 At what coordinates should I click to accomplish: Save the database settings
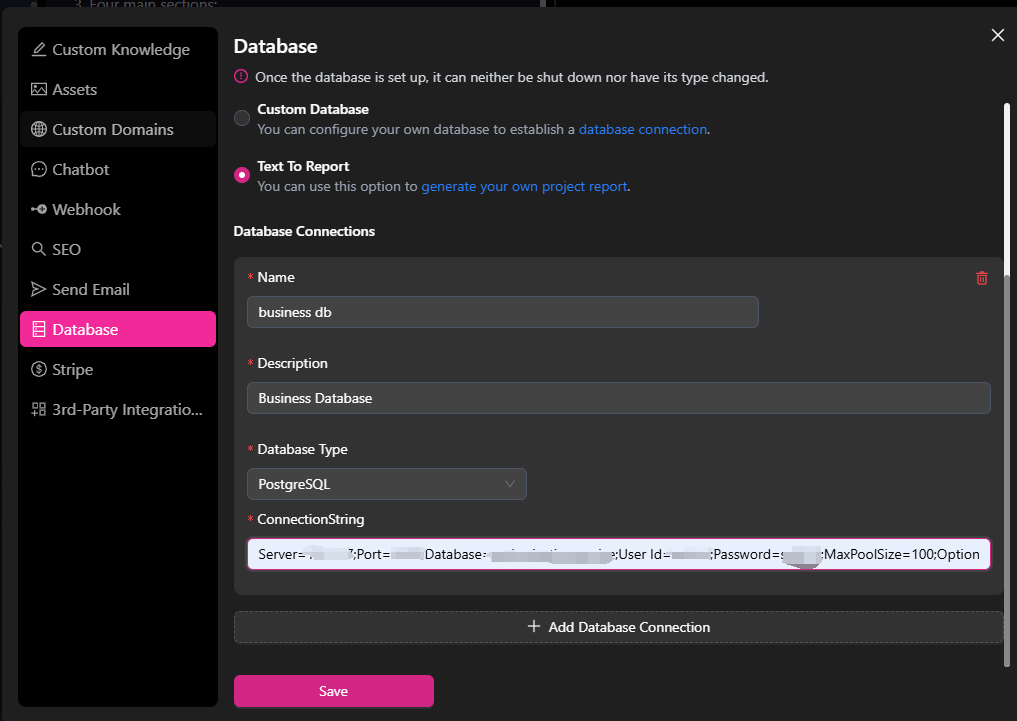(x=333, y=691)
